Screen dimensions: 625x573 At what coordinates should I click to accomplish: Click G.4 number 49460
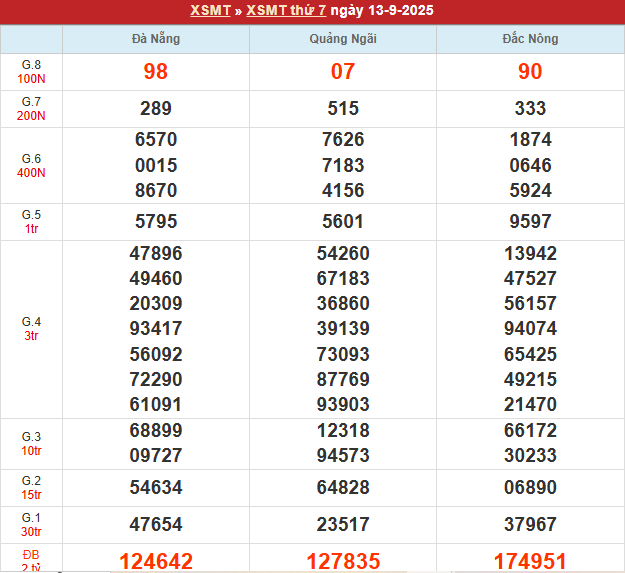click(x=156, y=279)
